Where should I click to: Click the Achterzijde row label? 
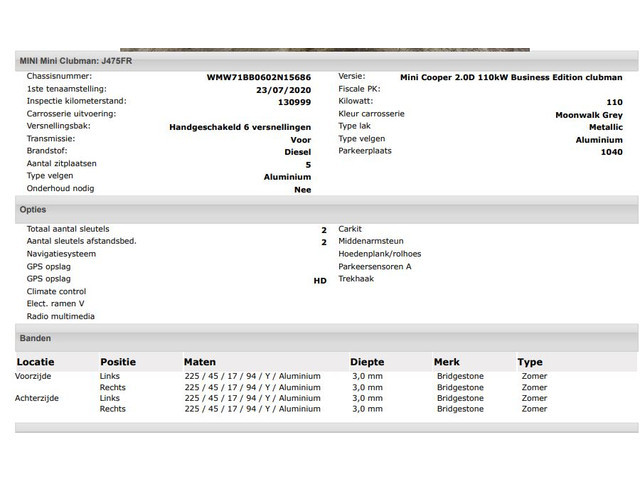pyautogui.click(x=37, y=398)
